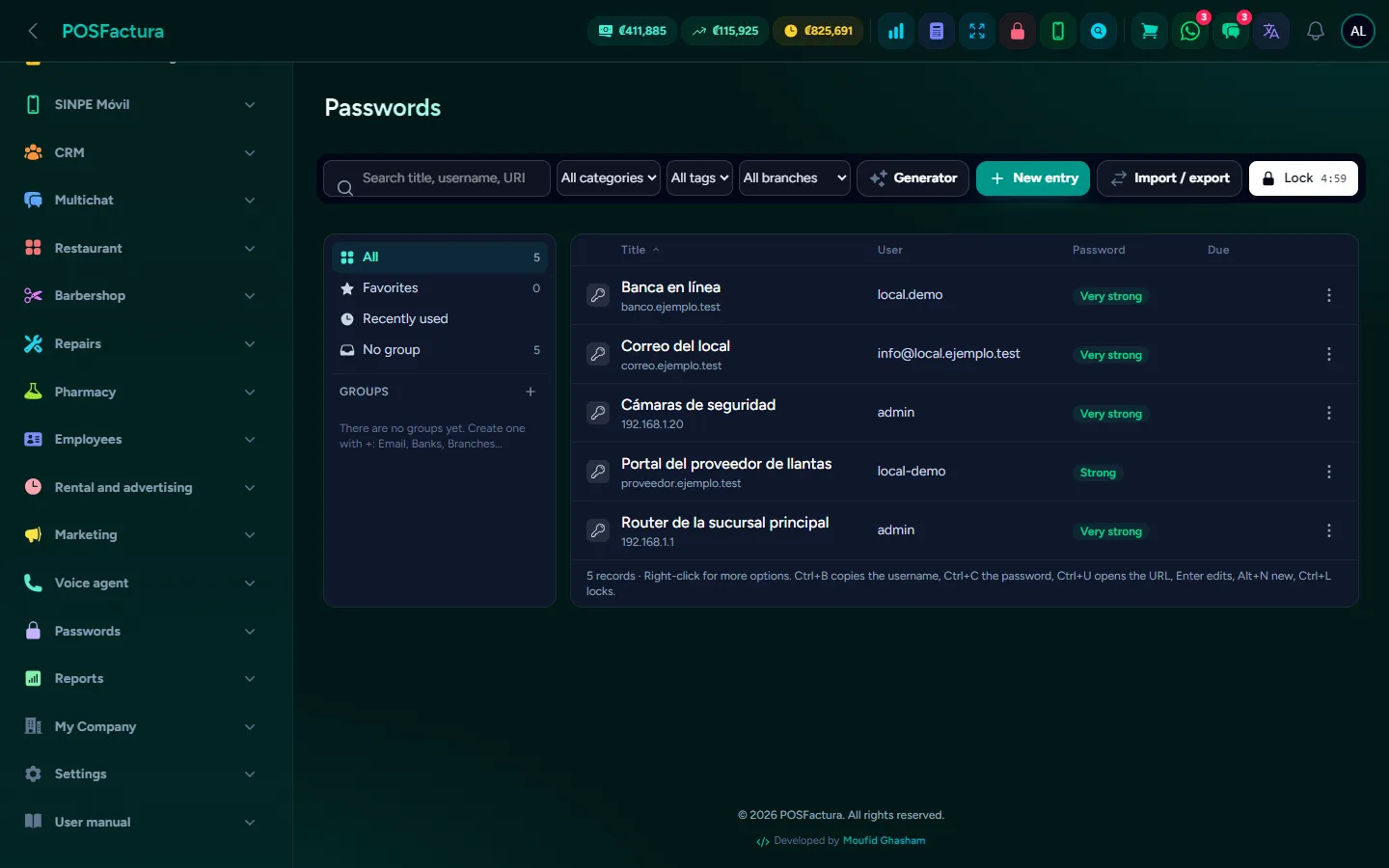This screenshot has width=1389, height=868.
Task: Open row options for Correo del local
Action: pyautogui.click(x=1329, y=354)
